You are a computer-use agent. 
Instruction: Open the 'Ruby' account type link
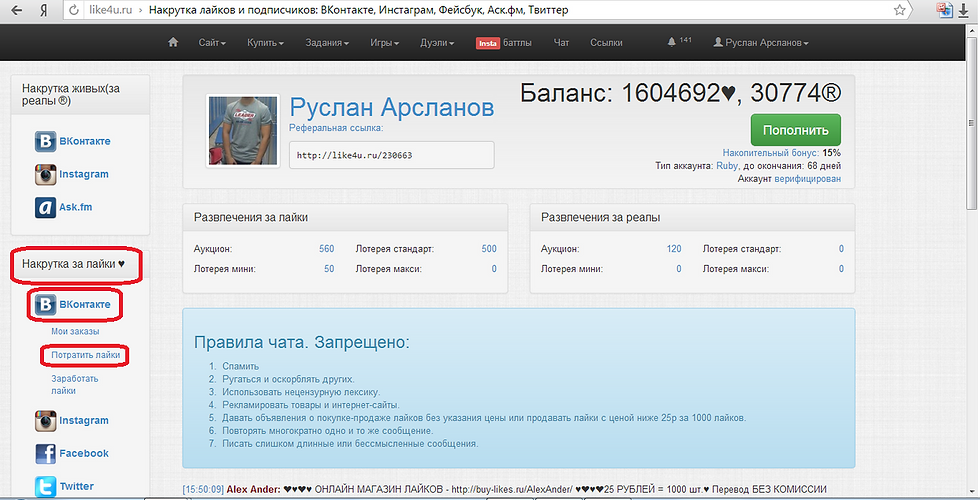coord(727,166)
